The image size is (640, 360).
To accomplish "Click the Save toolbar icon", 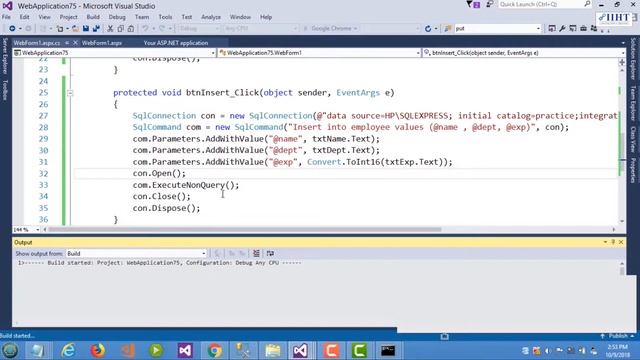I will [86, 29].
